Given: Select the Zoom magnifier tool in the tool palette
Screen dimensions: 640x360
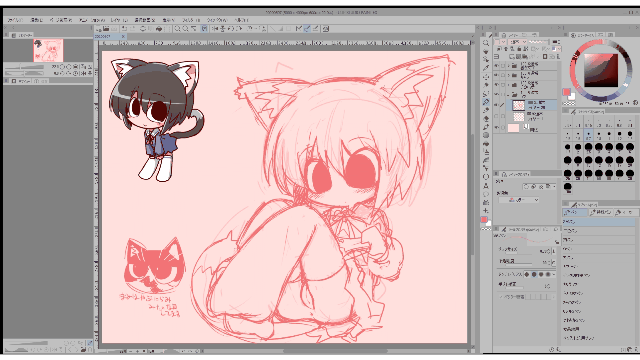Looking at the screenshot, I should 486,43.
